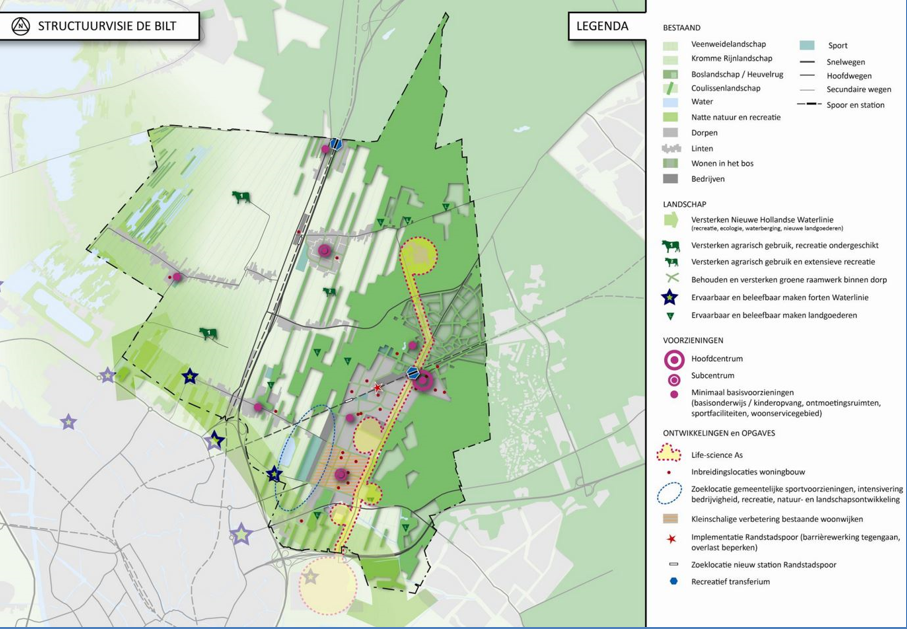907x629 pixels.
Task: Click the STRUCTUURVISIE DE BILT title
Action: click(107, 26)
